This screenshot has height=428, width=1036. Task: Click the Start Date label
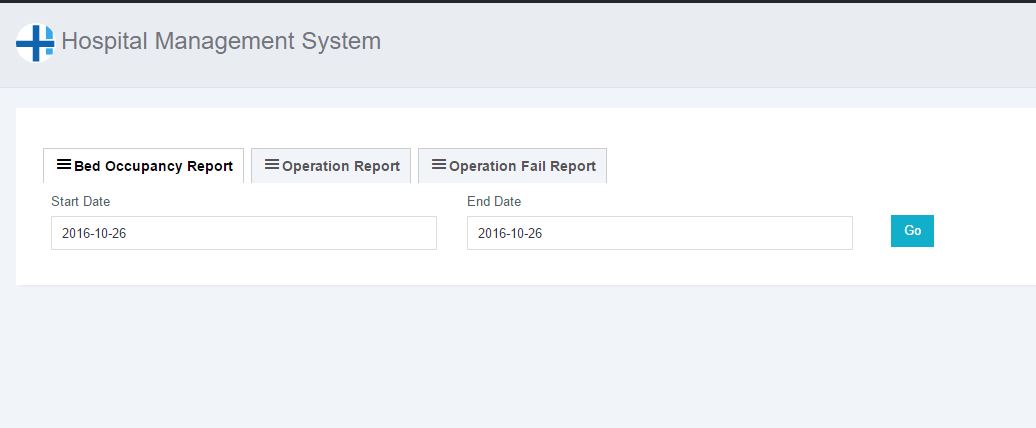coord(80,202)
